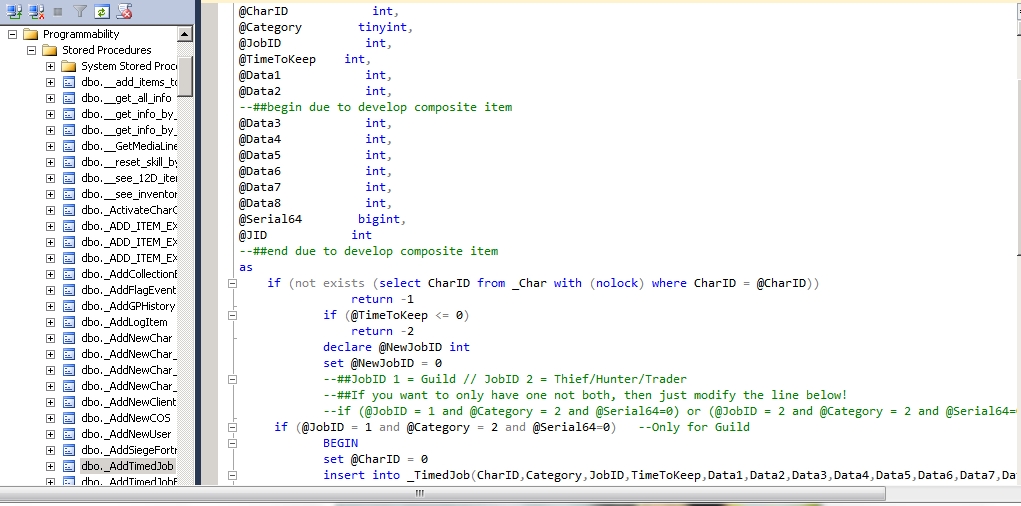Collapse code block at 'if (@JobID = 1'
1021x506 pixels.
click(x=232, y=427)
